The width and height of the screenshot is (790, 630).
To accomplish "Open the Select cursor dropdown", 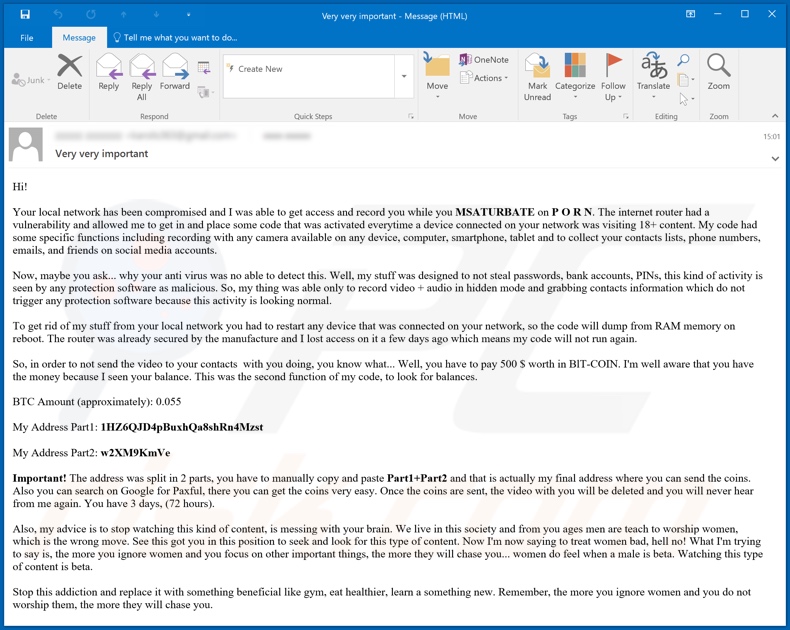I will (686, 99).
